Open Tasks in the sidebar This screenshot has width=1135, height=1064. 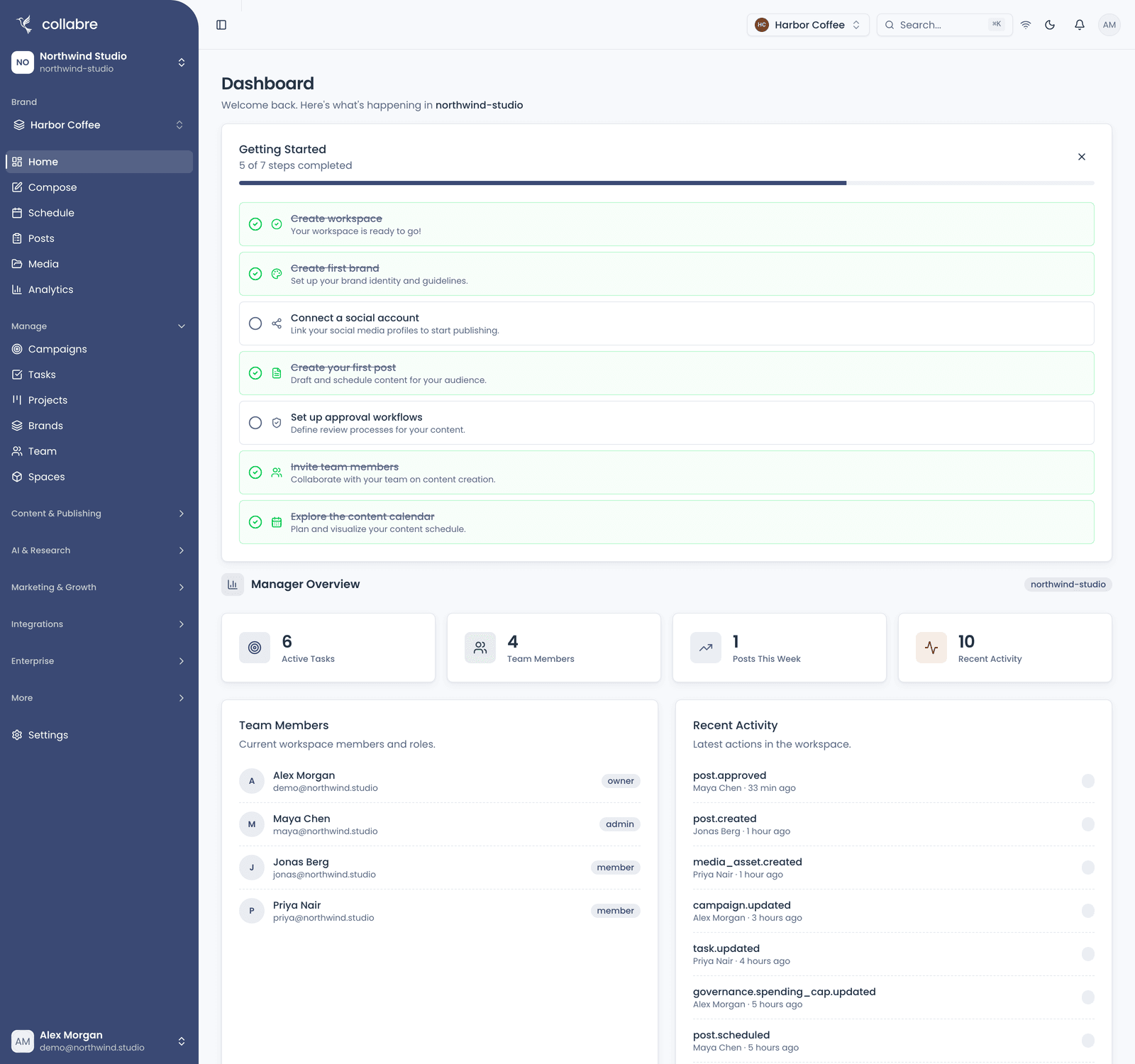pos(99,375)
